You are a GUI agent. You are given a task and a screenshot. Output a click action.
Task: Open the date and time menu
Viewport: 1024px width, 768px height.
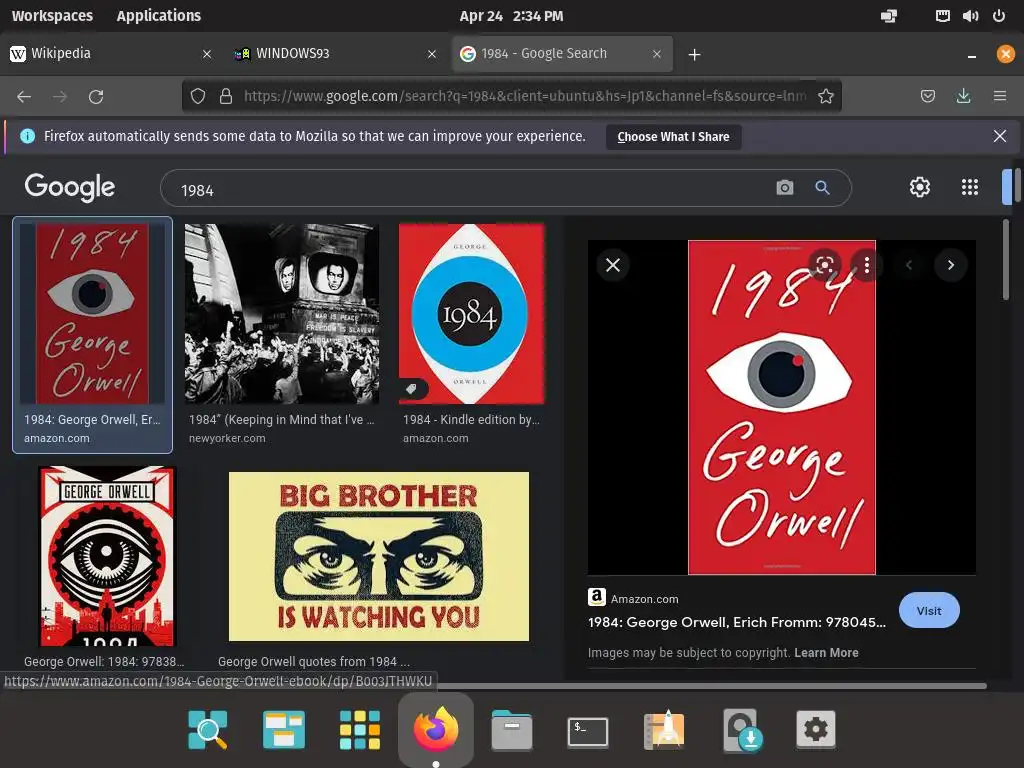[x=511, y=16]
